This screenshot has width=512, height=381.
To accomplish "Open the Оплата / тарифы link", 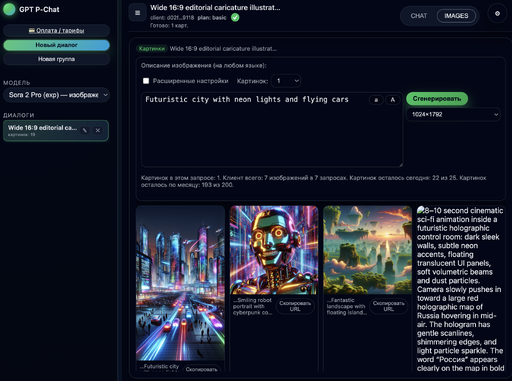I will click(56, 30).
